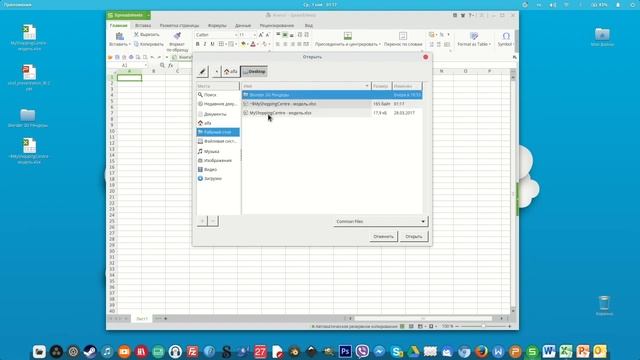640x360 pixels.
Task: Click the decrease font size icon
Action: [x=267, y=35]
